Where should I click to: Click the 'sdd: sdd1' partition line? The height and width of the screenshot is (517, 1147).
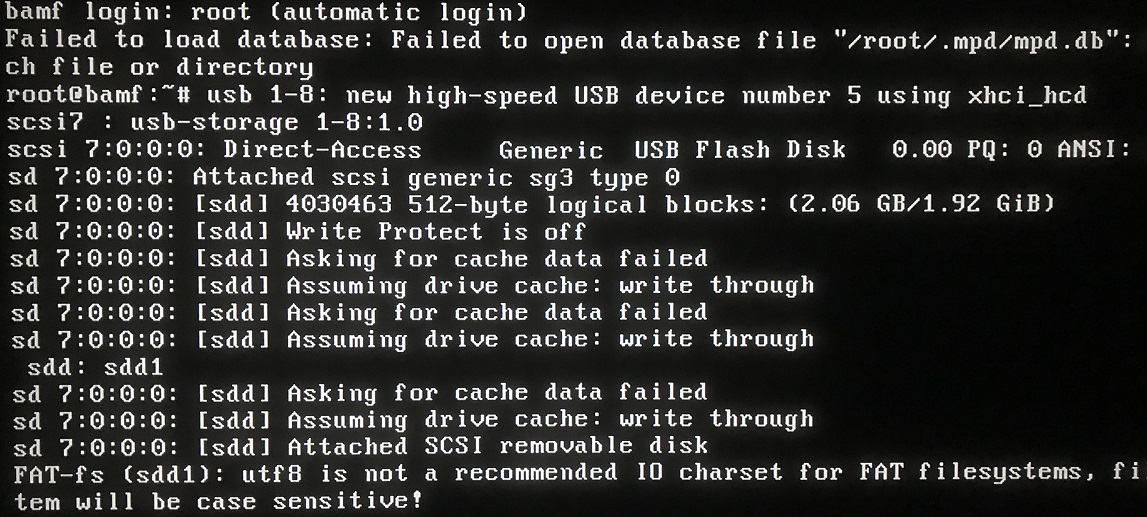click(x=95, y=366)
